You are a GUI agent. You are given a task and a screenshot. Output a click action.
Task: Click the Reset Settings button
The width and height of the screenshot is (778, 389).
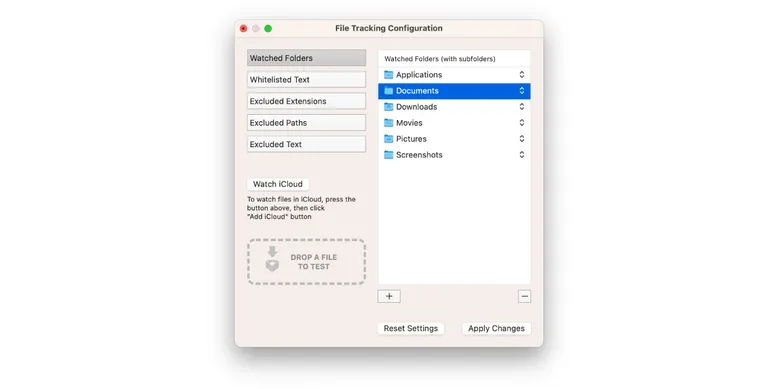tap(411, 328)
